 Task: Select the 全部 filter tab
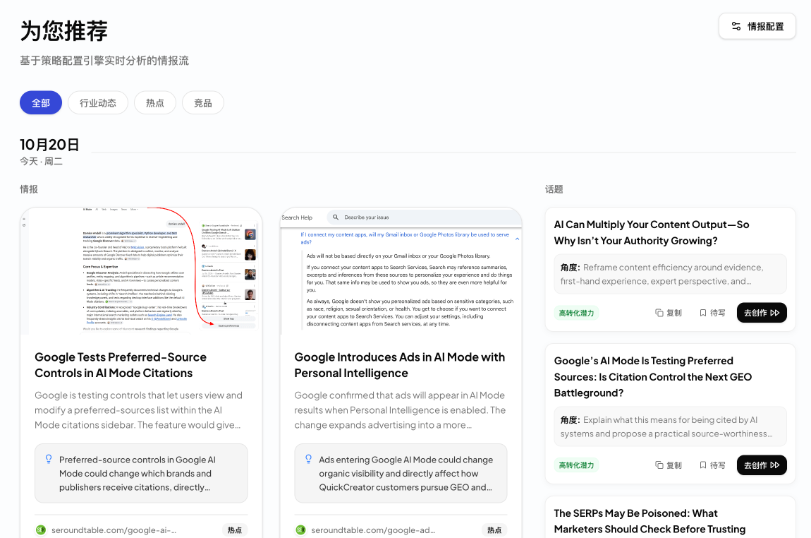point(41,103)
